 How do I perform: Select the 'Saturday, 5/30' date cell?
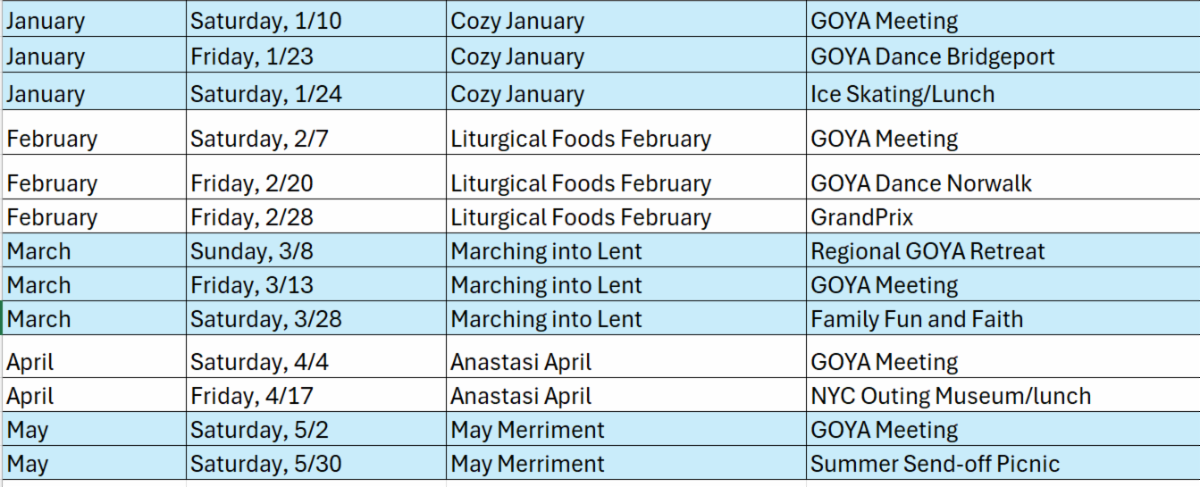pyautogui.click(x=264, y=463)
